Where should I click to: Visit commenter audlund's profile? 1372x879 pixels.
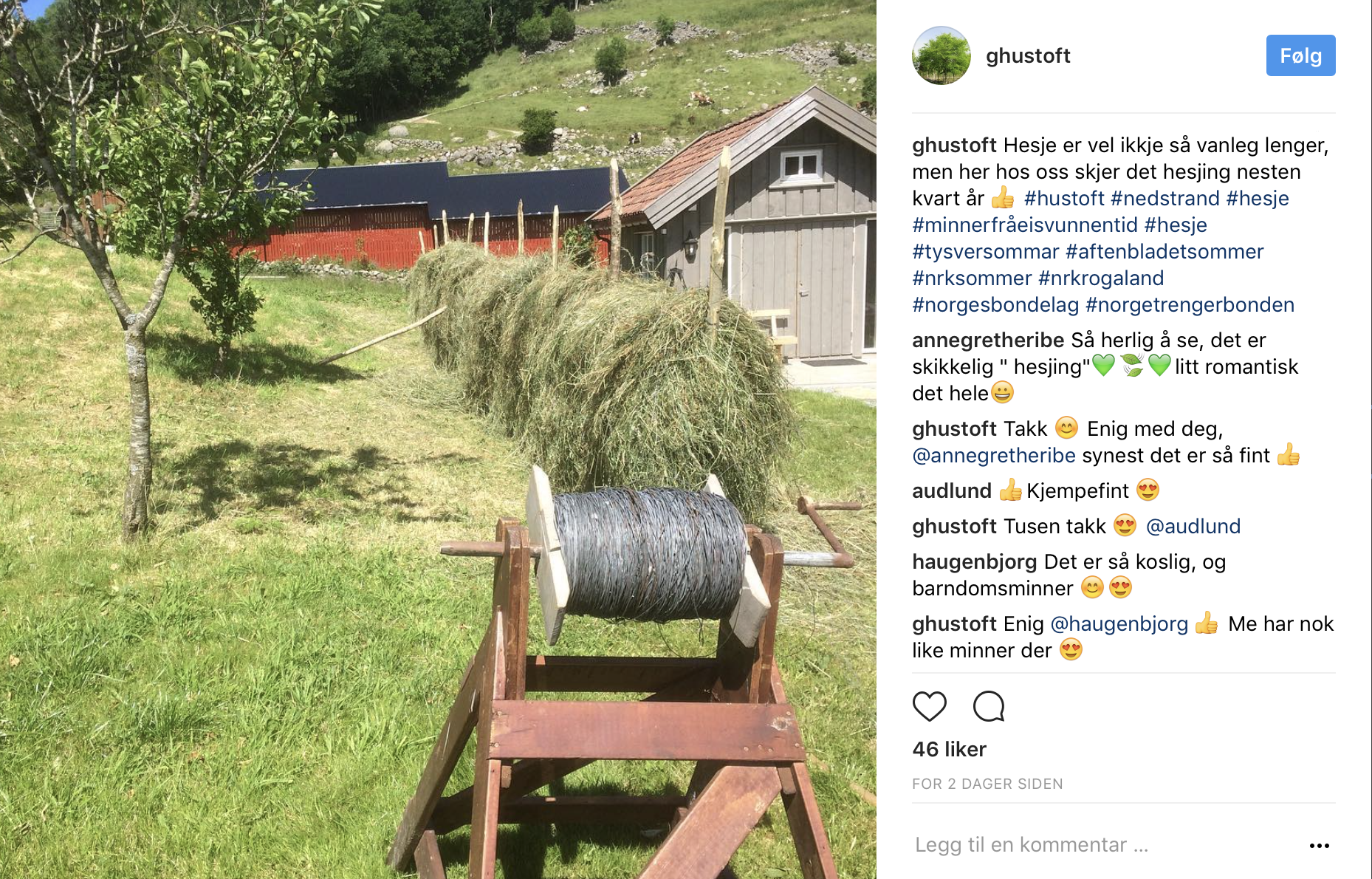pos(951,490)
